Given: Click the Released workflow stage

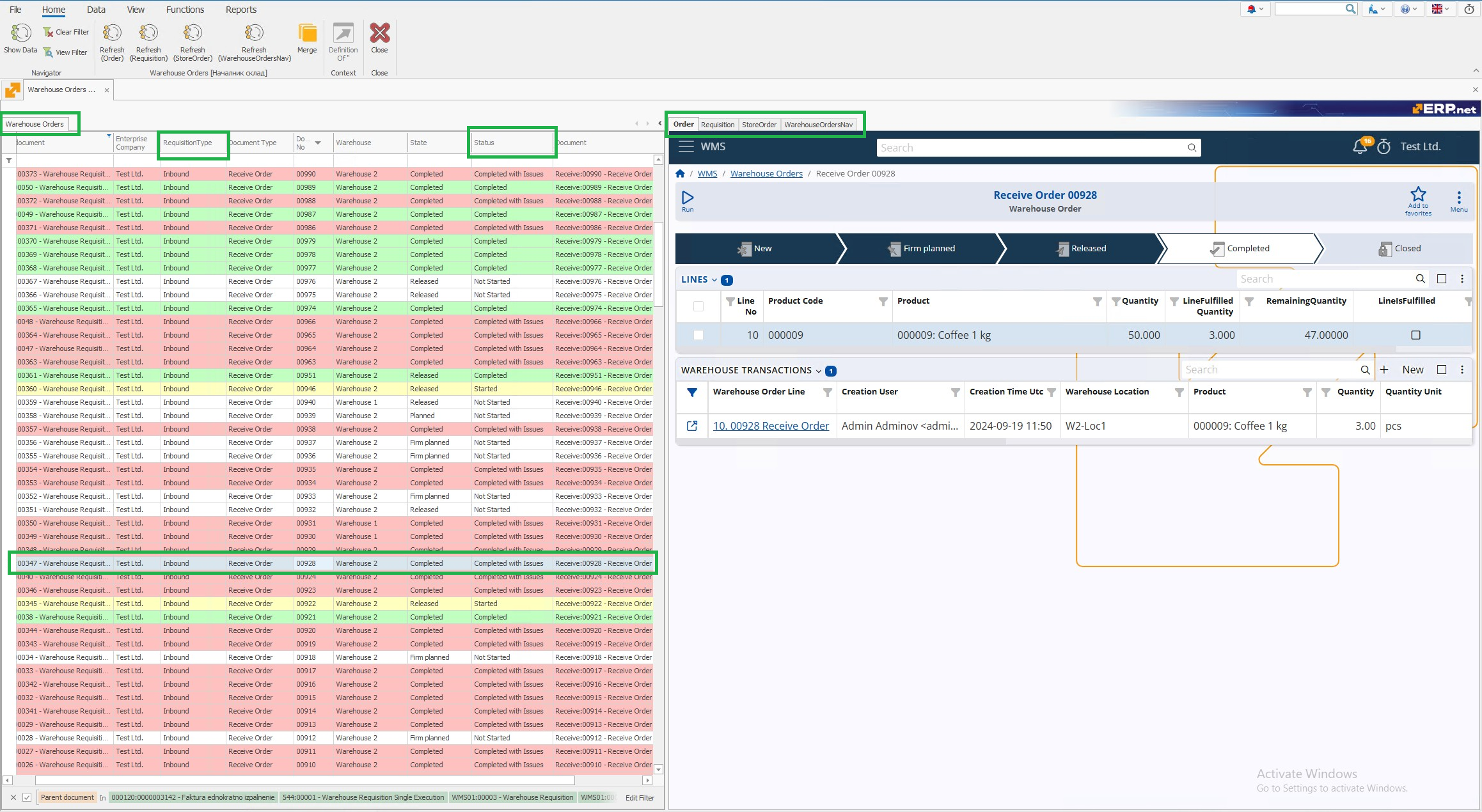Looking at the screenshot, I should [1082, 249].
